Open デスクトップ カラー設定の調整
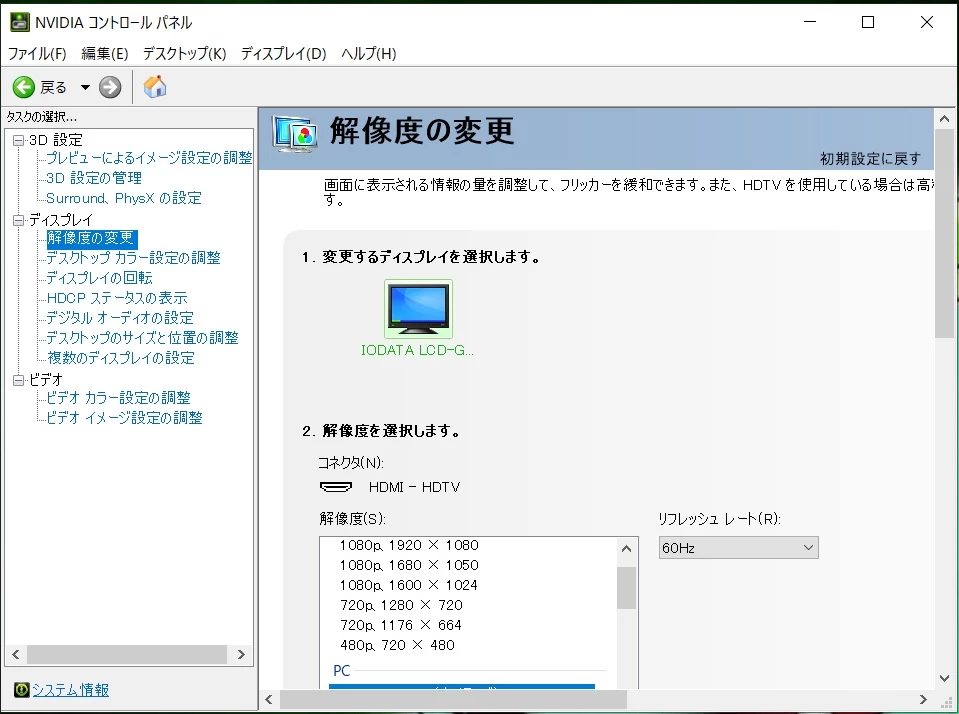The width and height of the screenshot is (959, 714). 133,258
